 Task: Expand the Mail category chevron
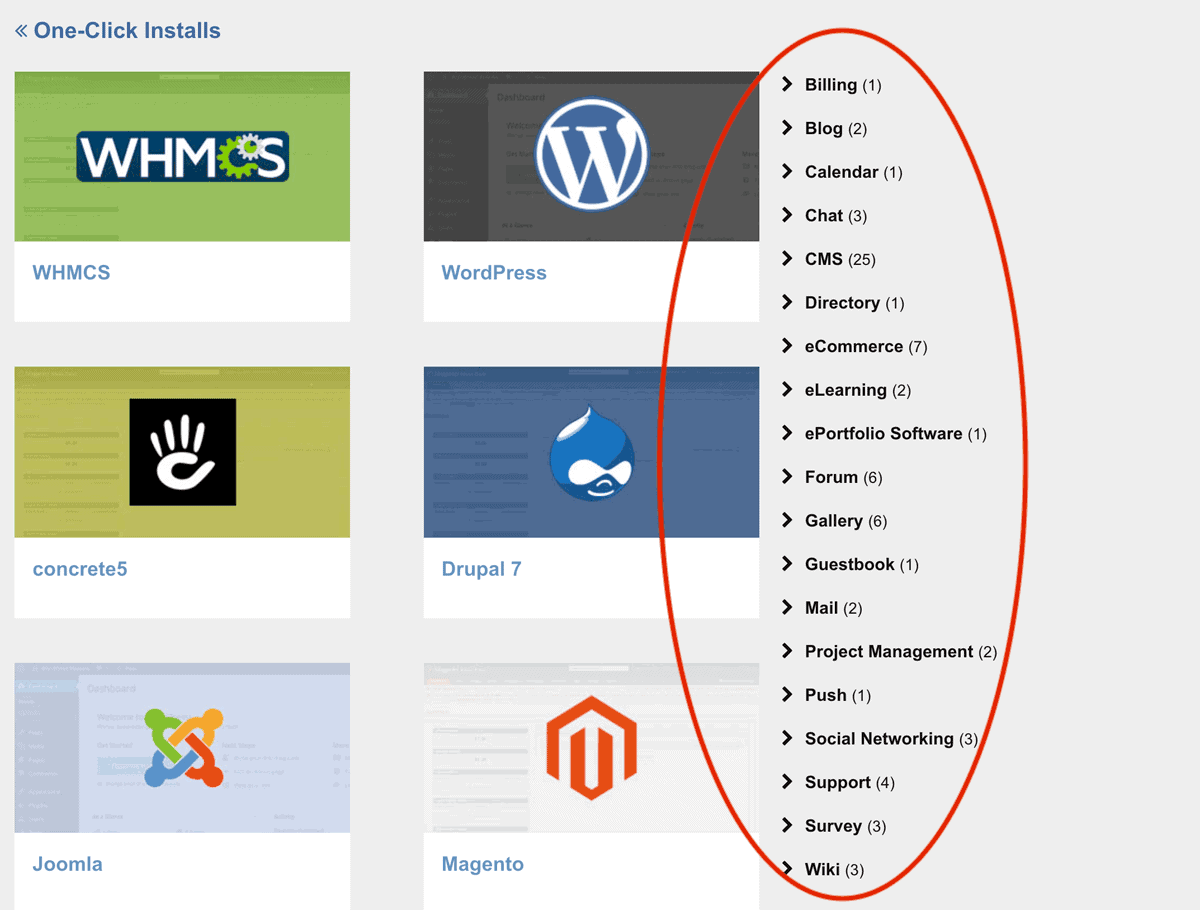[787, 607]
